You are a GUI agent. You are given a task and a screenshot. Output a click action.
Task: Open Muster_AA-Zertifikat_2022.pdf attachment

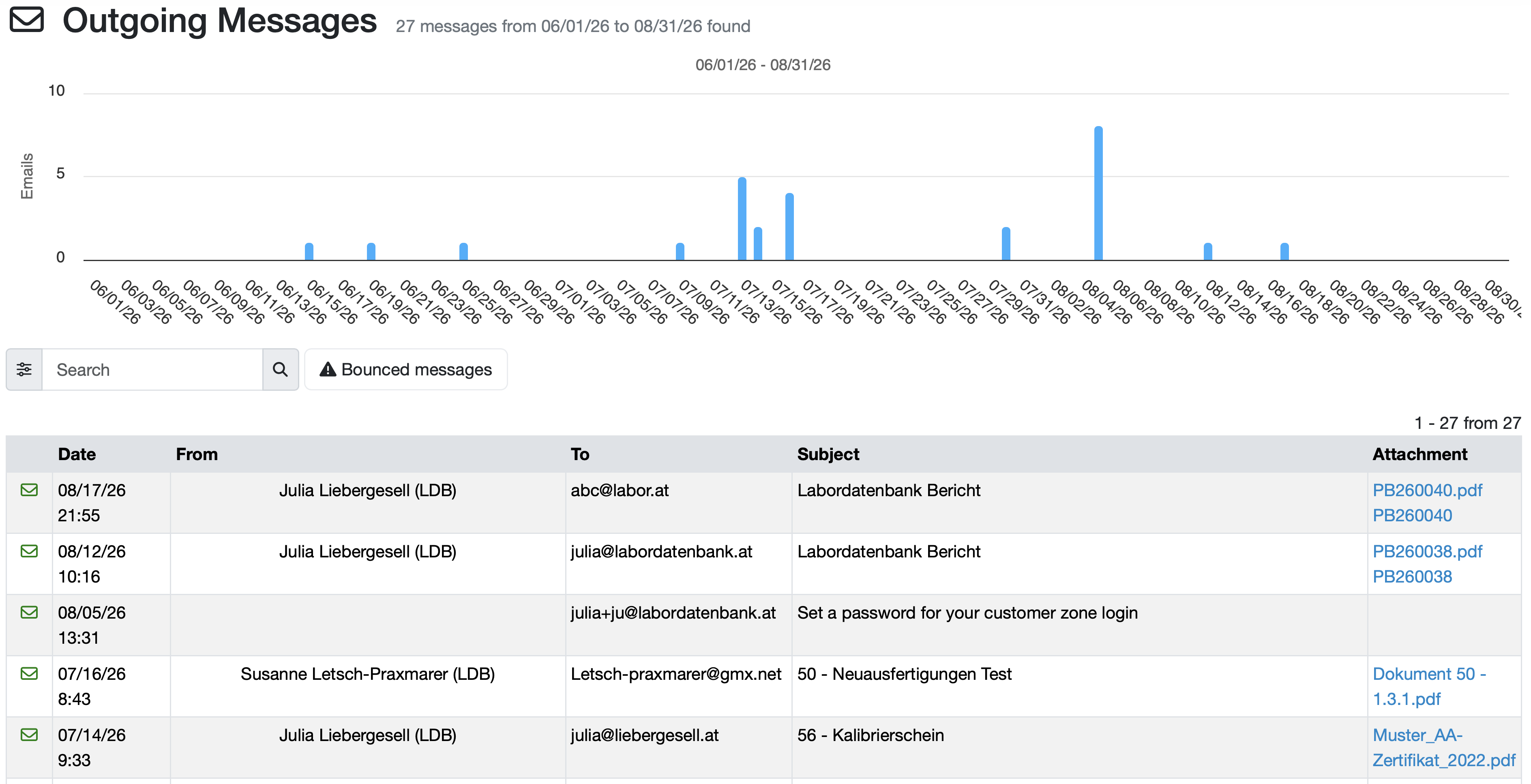(x=1444, y=748)
